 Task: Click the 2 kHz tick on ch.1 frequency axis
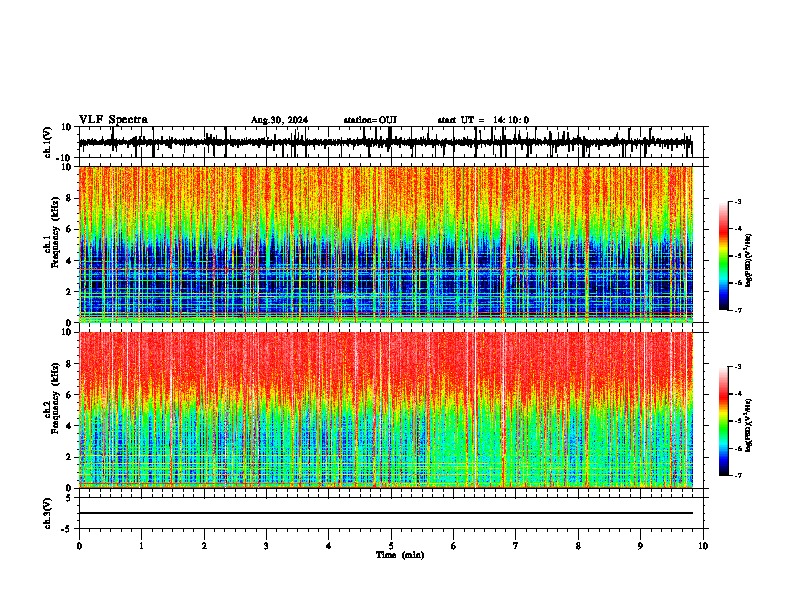[x=69, y=292]
